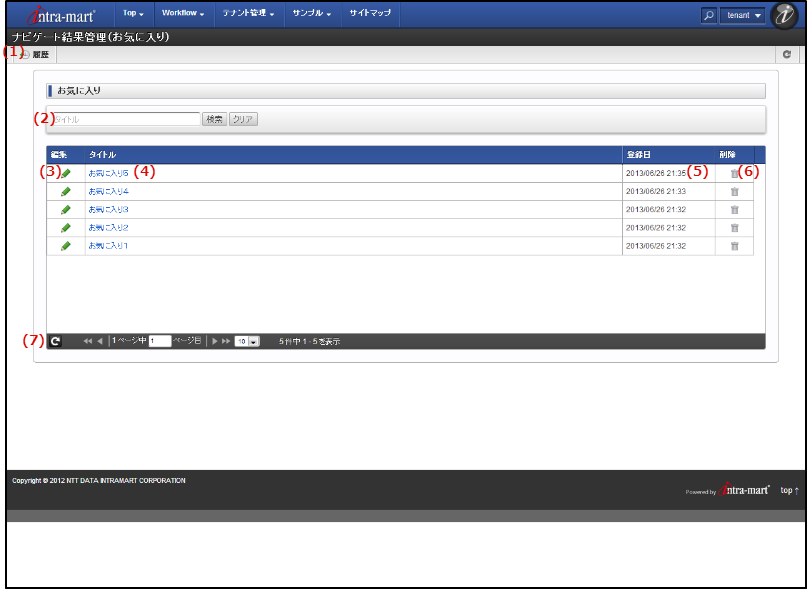807x589 pixels.
Task: Open the サイトマップ menu item
Action: [x=370, y=13]
